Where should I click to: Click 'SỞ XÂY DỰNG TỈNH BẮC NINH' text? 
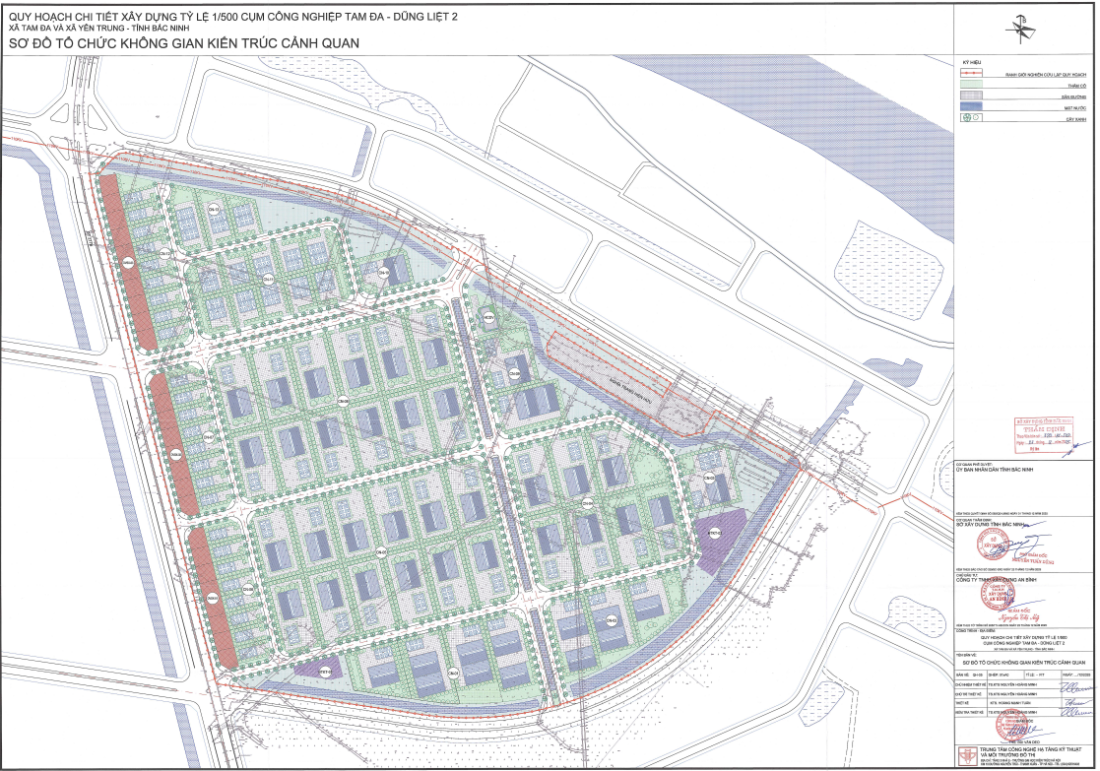pyautogui.click(x=989, y=525)
